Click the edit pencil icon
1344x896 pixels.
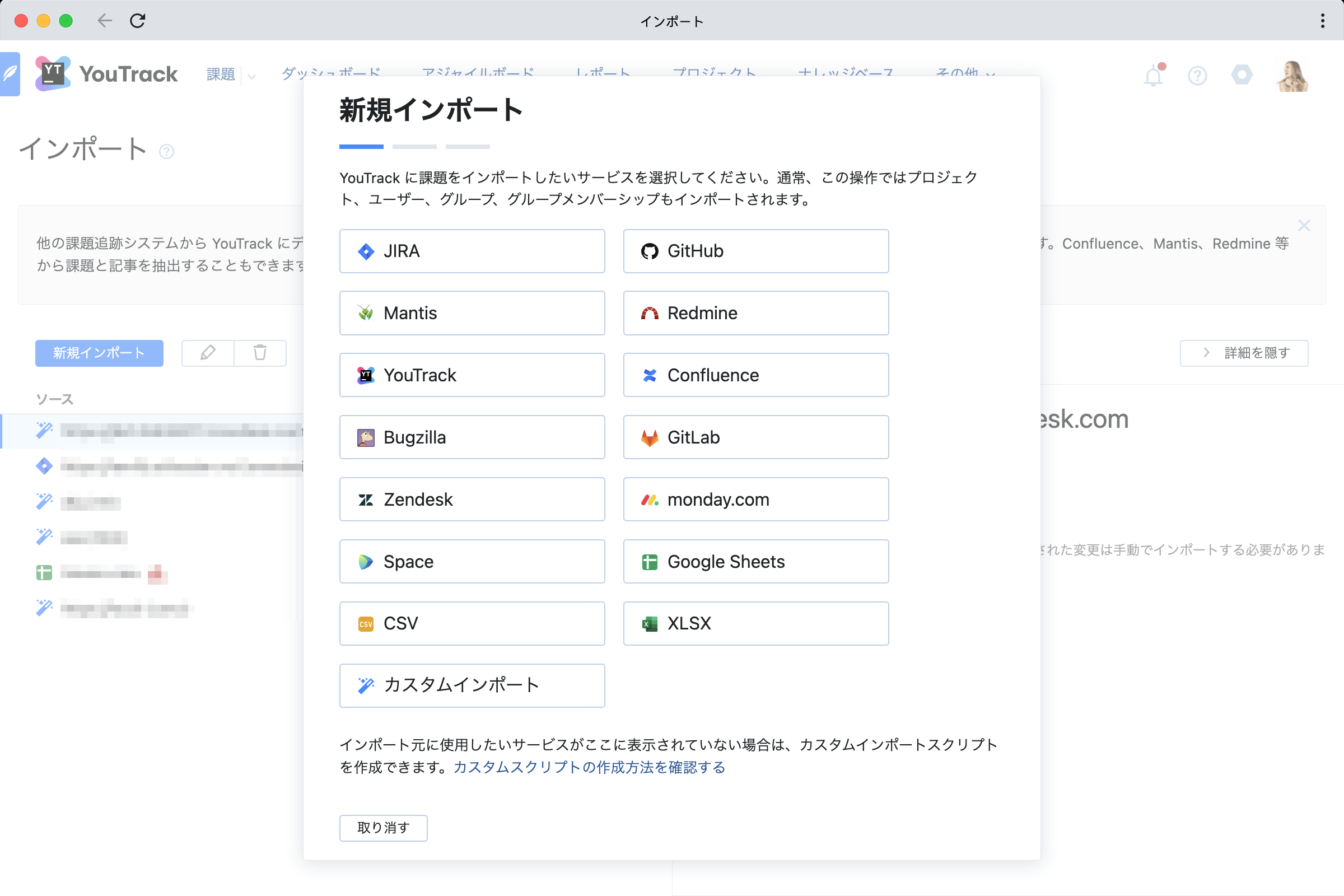pyautogui.click(x=207, y=353)
